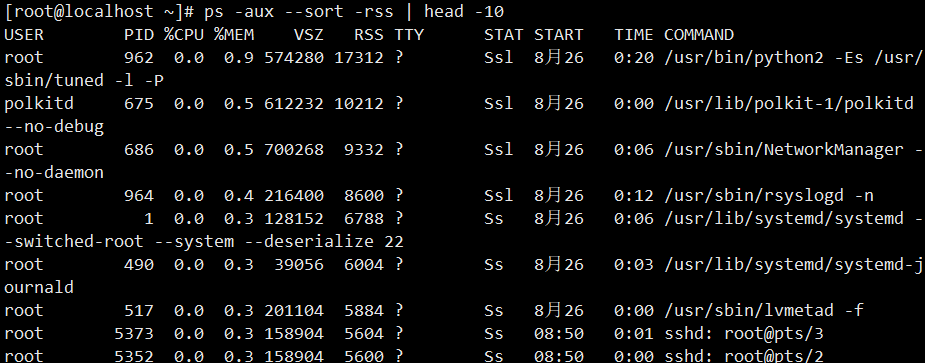
Task: Click the TTY column header
Action: tap(409, 35)
